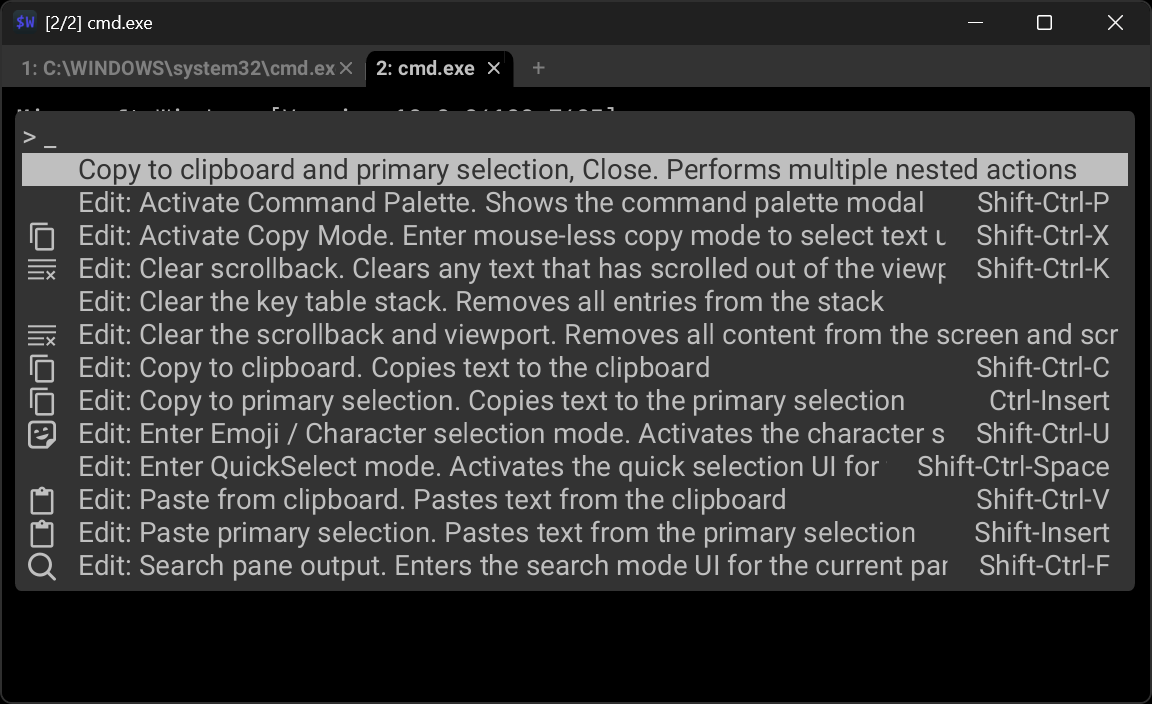Click the clipboard icon beside Paste from clipboard

pyautogui.click(x=41, y=501)
